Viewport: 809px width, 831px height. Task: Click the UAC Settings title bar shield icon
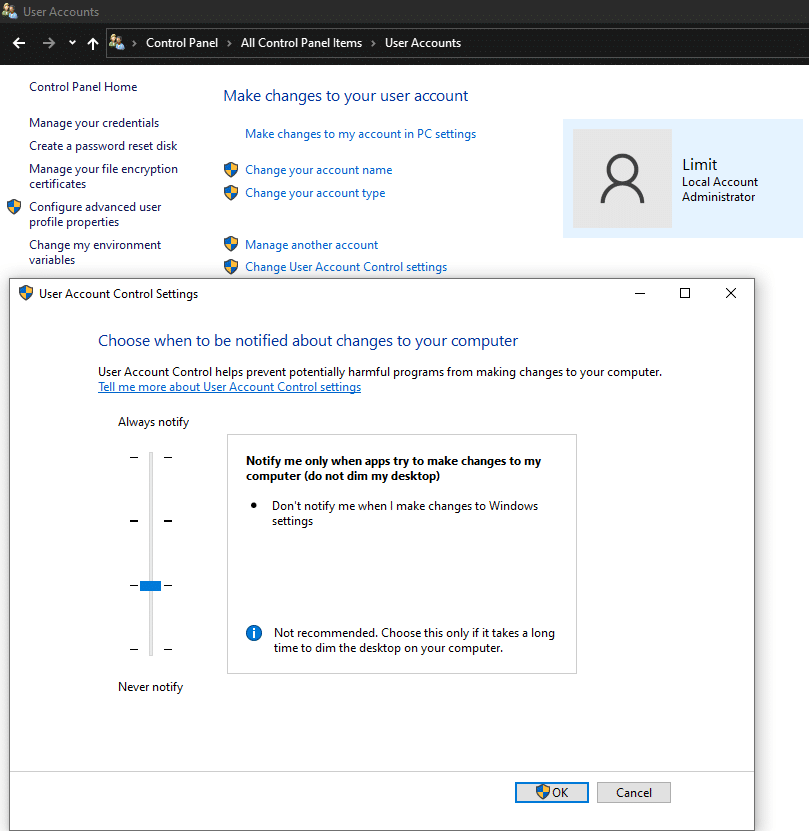click(x=26, y=293)
